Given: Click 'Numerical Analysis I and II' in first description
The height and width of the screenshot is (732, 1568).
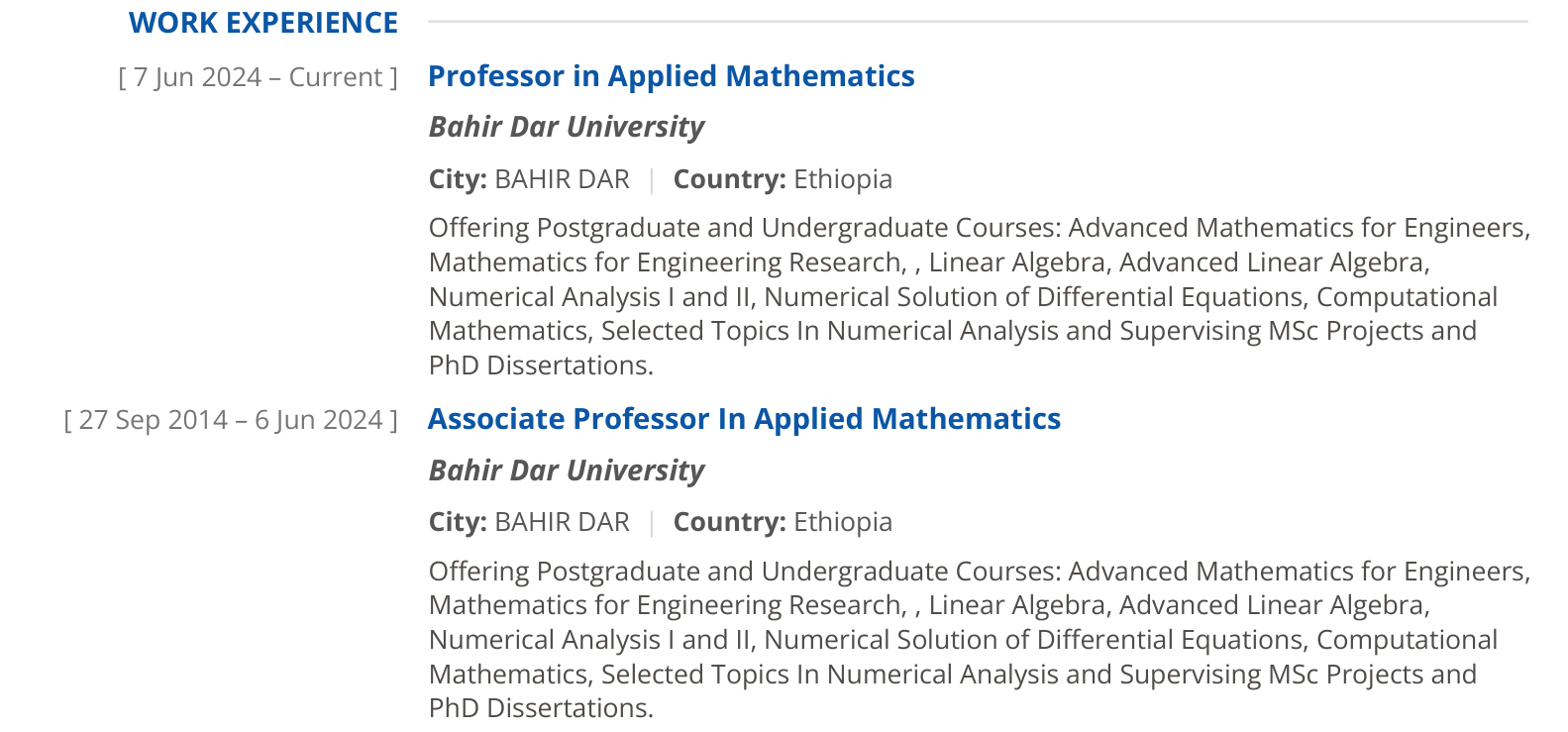Looking at the screenshot, I should point(590,297).
